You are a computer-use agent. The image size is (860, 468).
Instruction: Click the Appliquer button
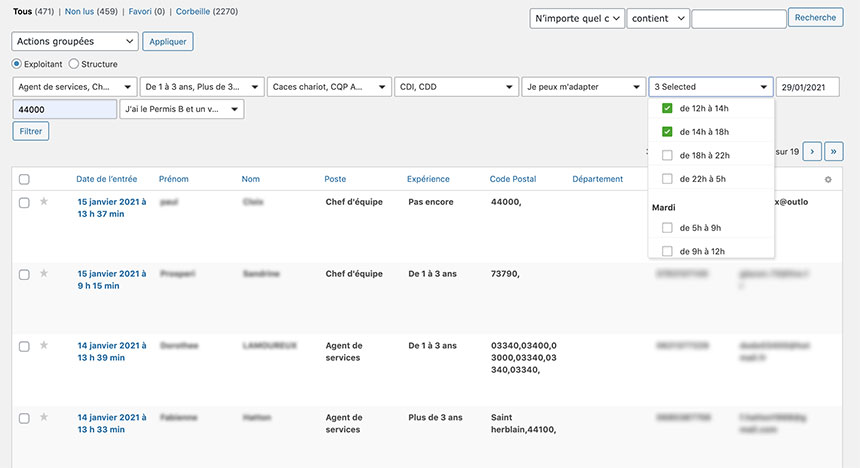(168, 42)
